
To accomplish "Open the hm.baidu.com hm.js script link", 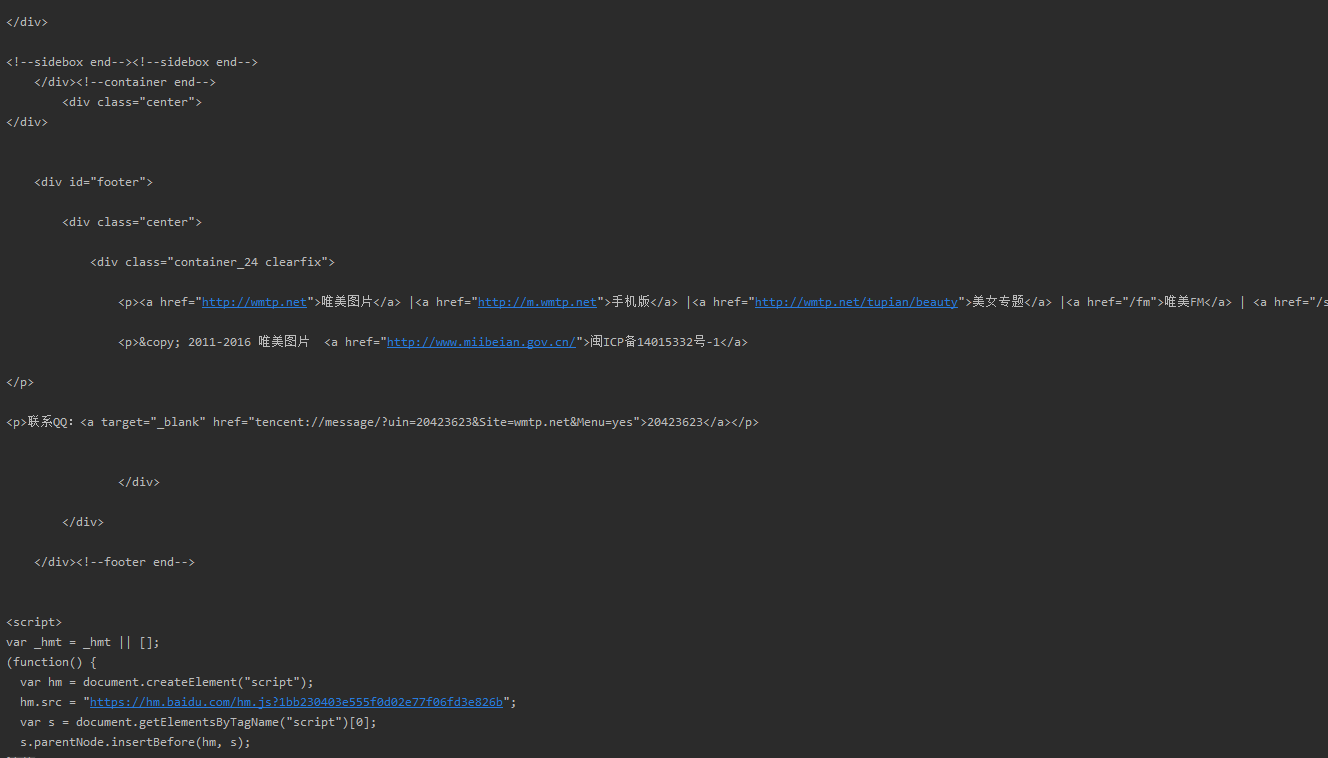I will [296, 702].
